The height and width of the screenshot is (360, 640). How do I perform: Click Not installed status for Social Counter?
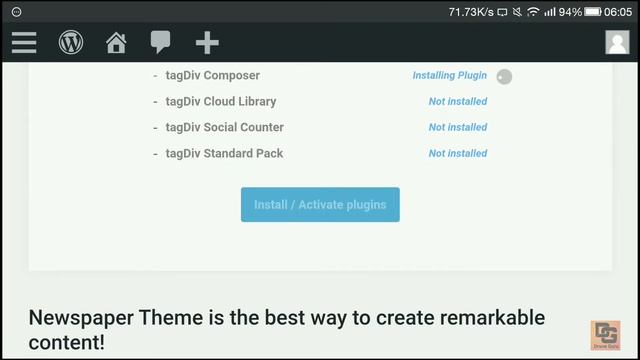[x=458, y=127]
